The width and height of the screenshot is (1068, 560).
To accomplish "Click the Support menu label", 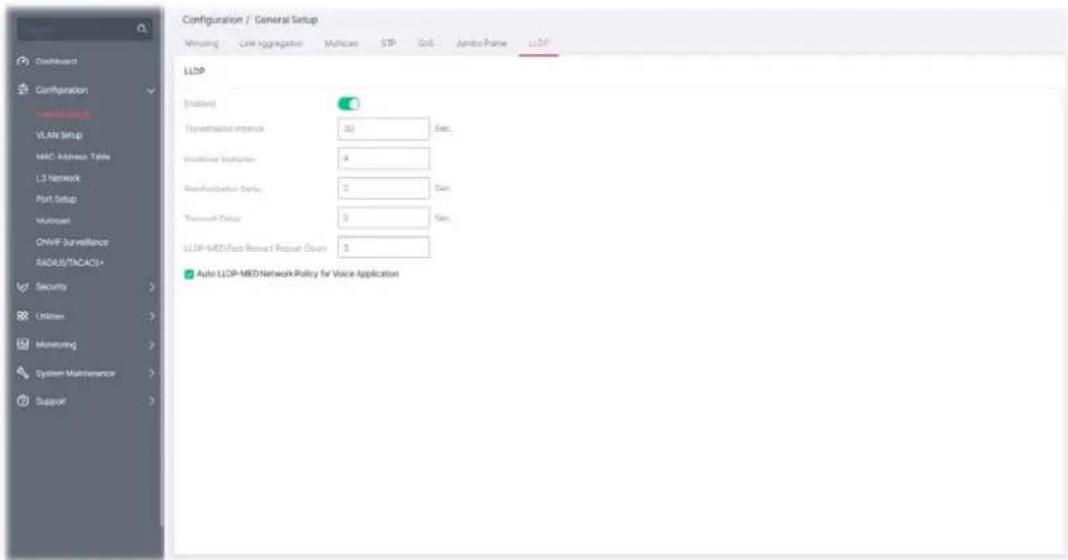I will [x=51, y=401].
